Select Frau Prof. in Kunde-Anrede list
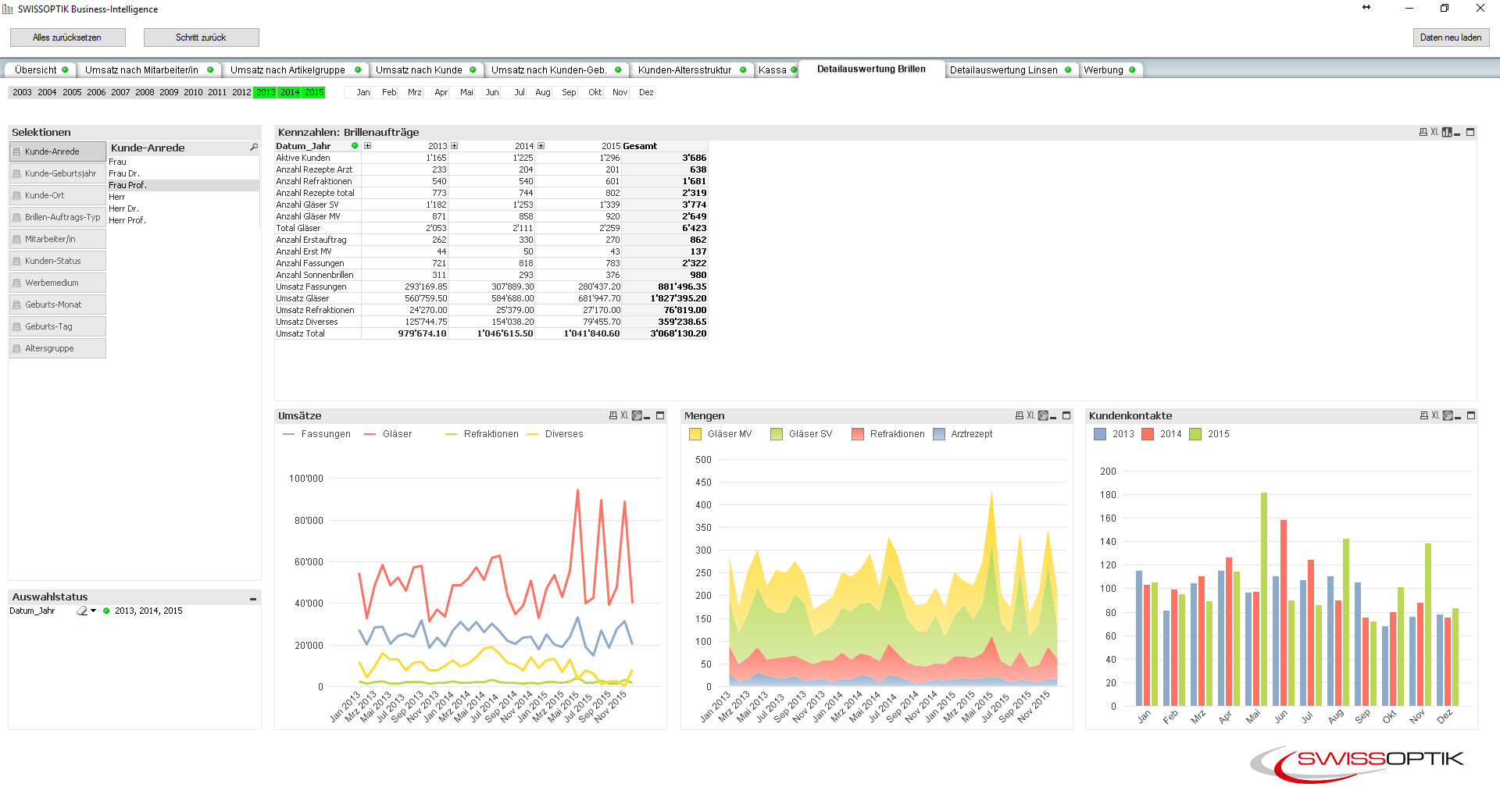 (x=184, y=185)
